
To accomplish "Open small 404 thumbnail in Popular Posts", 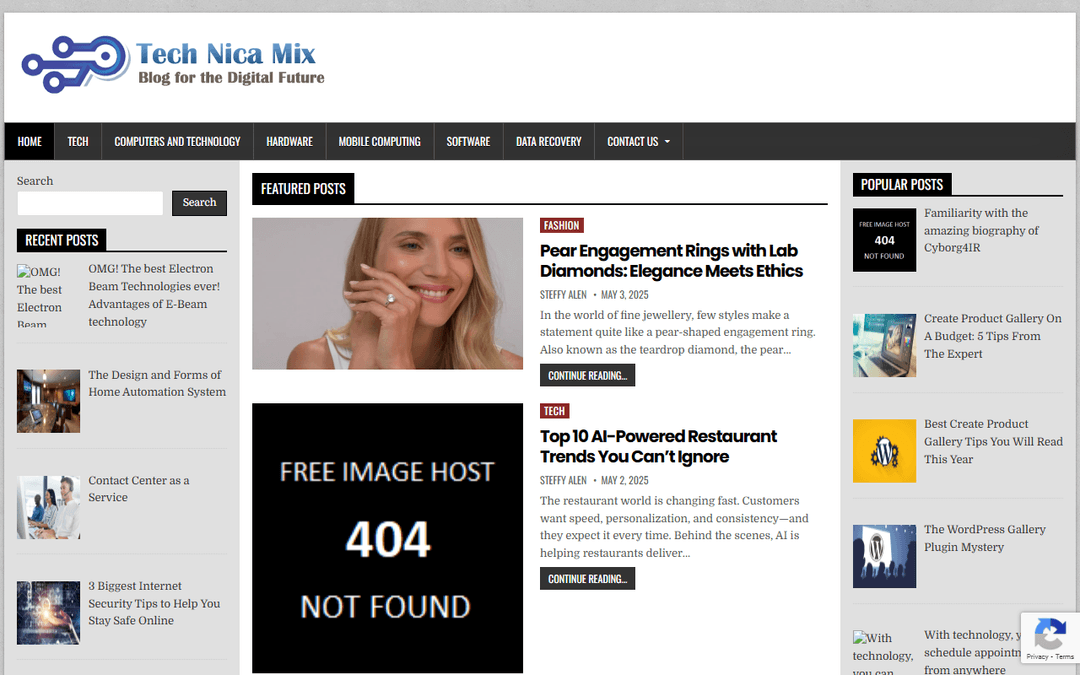I will (884, 240).
